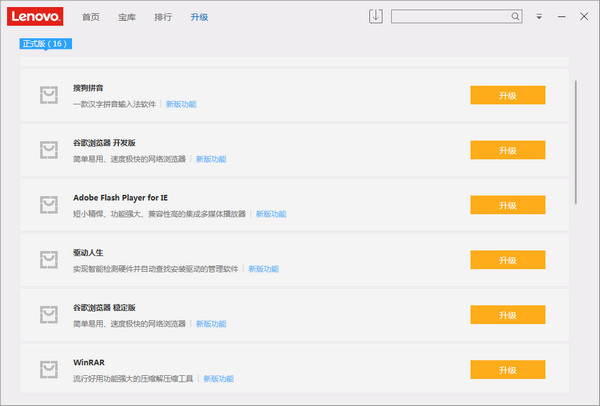
Task: Click the 谷歌浏览器 开发版 description text
Action: (x=129, y=159)
